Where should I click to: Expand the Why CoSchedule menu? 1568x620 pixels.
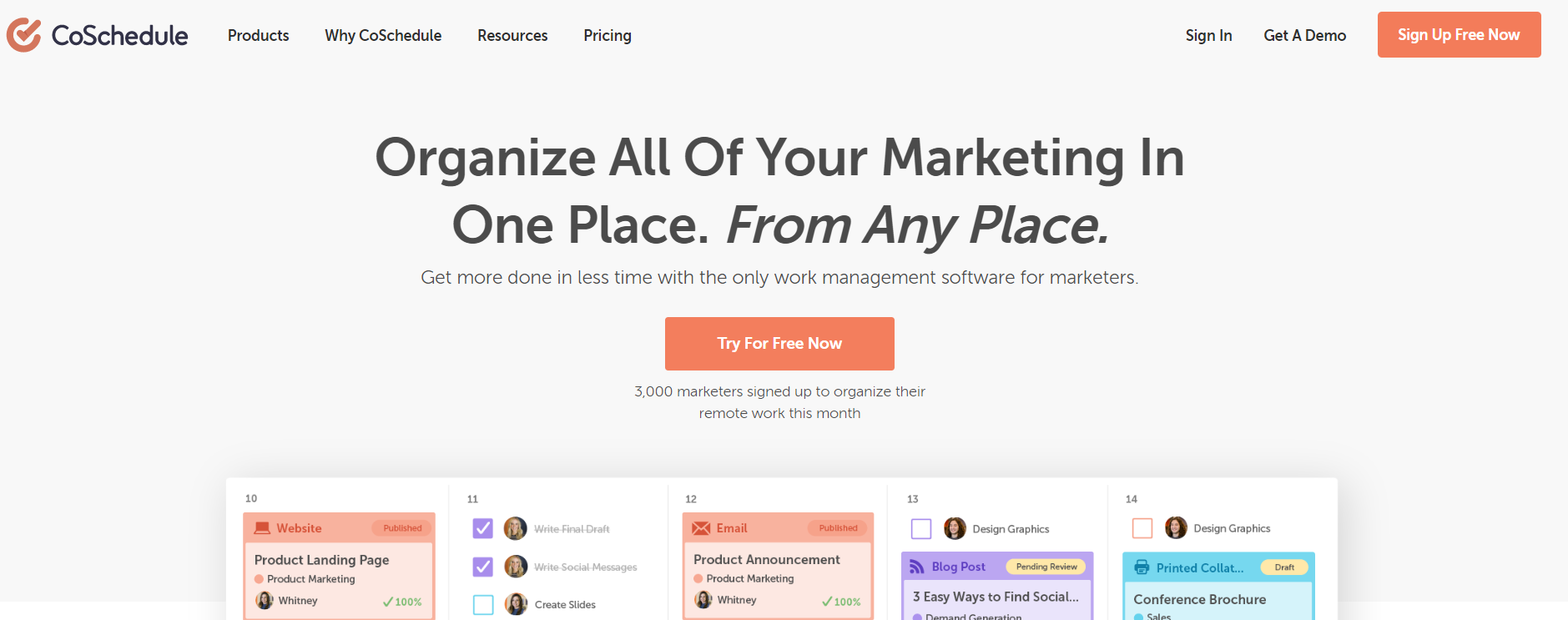click(383, 35)
